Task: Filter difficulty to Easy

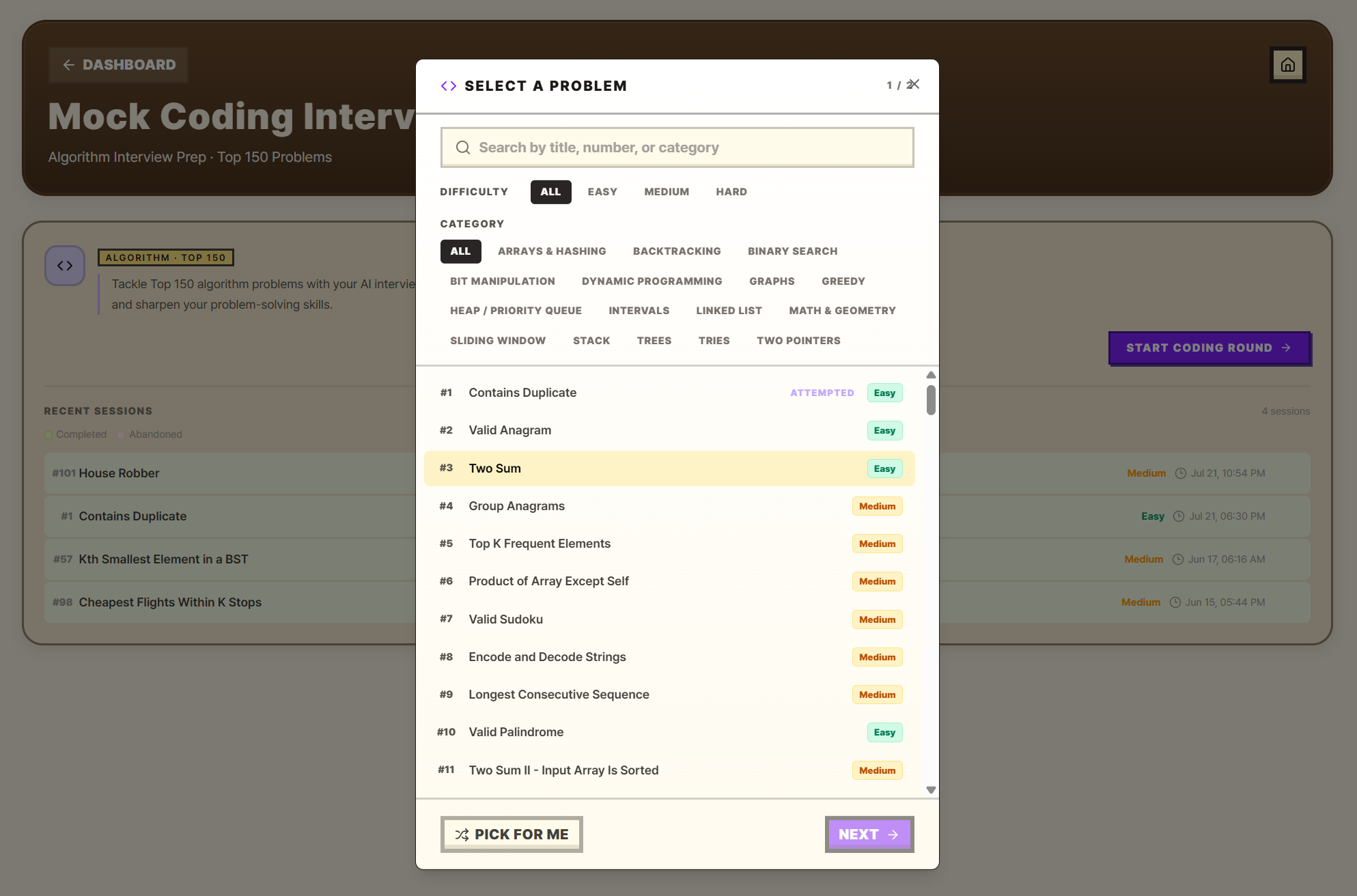Action: pyautogui.click(x=602, y=192)
